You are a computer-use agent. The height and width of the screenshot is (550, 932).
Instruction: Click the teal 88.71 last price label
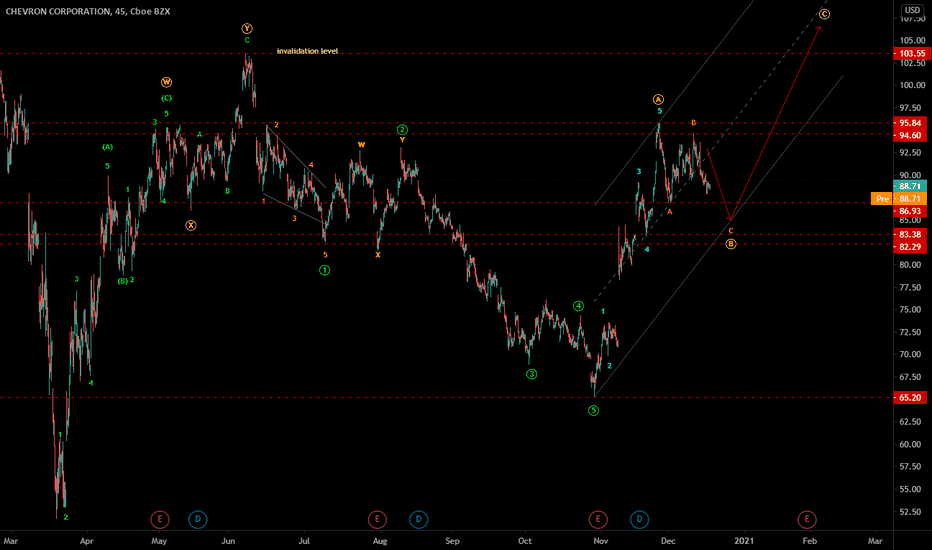click(910, 186)
